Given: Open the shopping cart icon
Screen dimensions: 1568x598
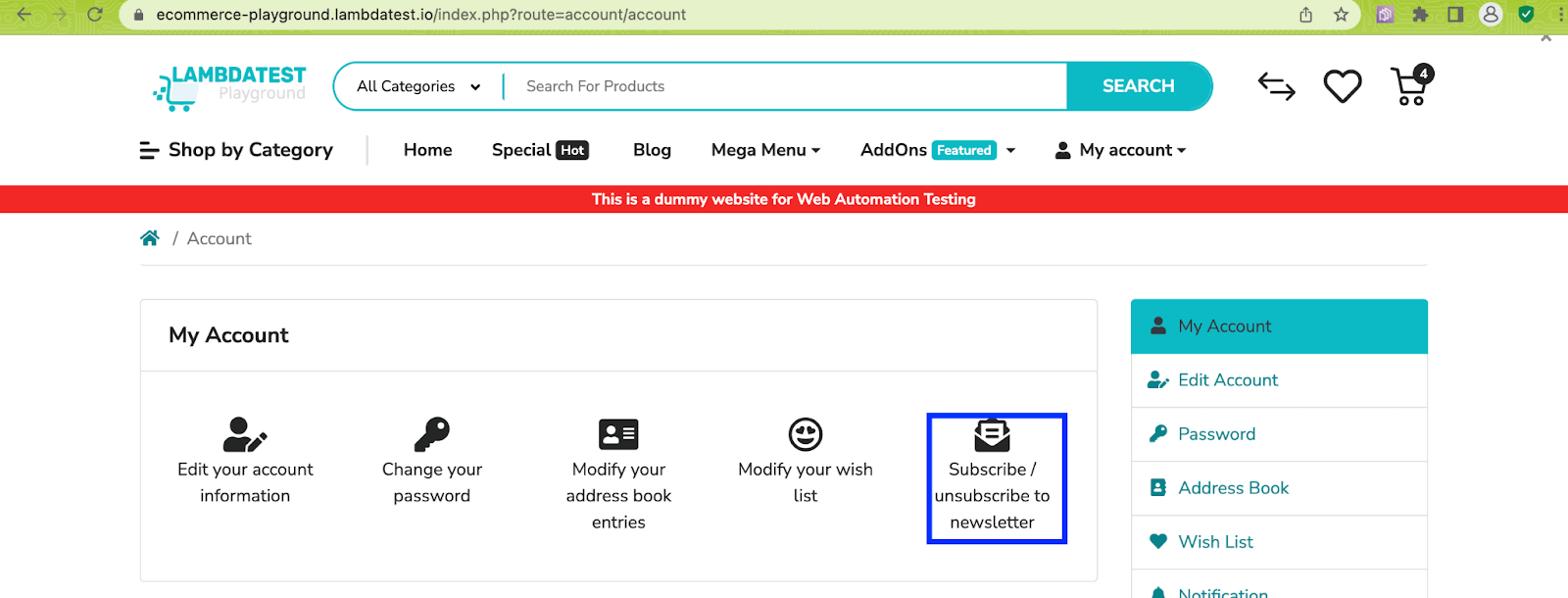Looking at the screenshot, I should click(x=1411, y=85).
